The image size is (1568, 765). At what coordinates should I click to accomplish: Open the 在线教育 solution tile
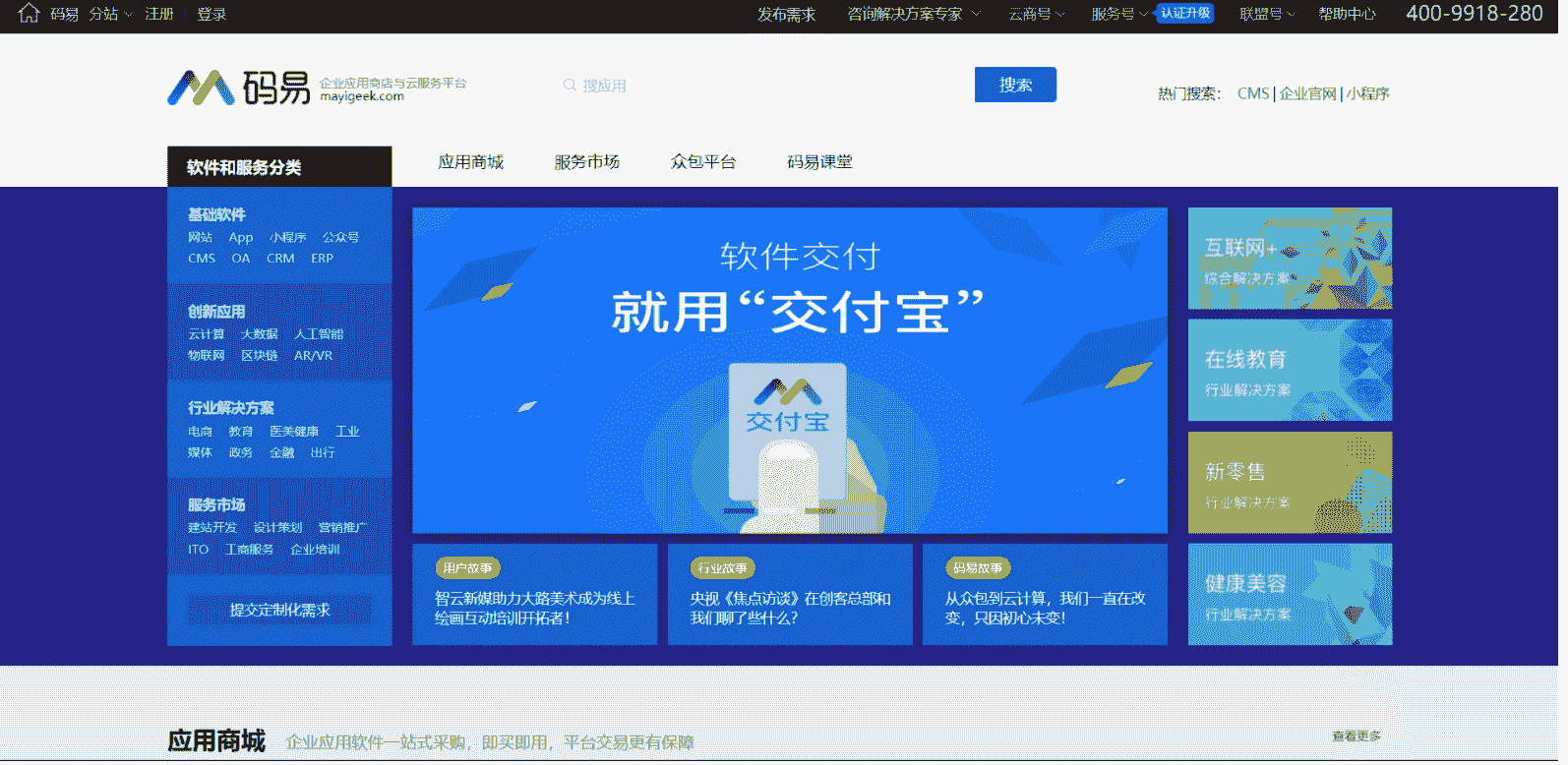click(x=1289, y=371)
